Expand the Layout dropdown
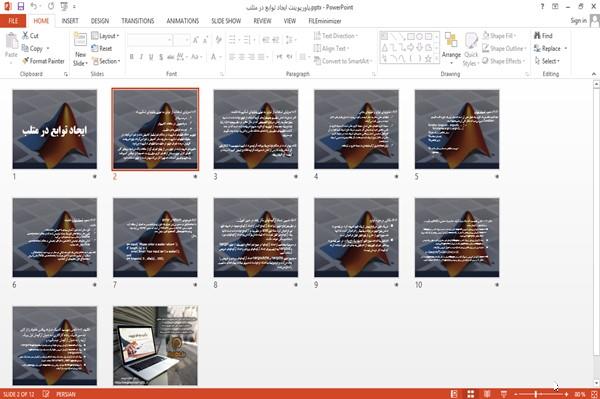Screen dimensions: 600x399 pyautogui.click(x=105, y=36)
